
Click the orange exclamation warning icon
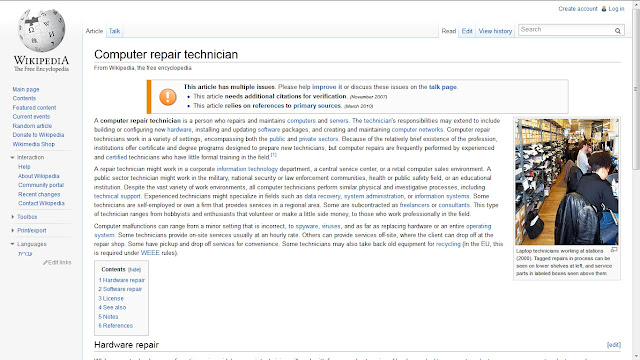pyautogui.click(x=168, y=97)
